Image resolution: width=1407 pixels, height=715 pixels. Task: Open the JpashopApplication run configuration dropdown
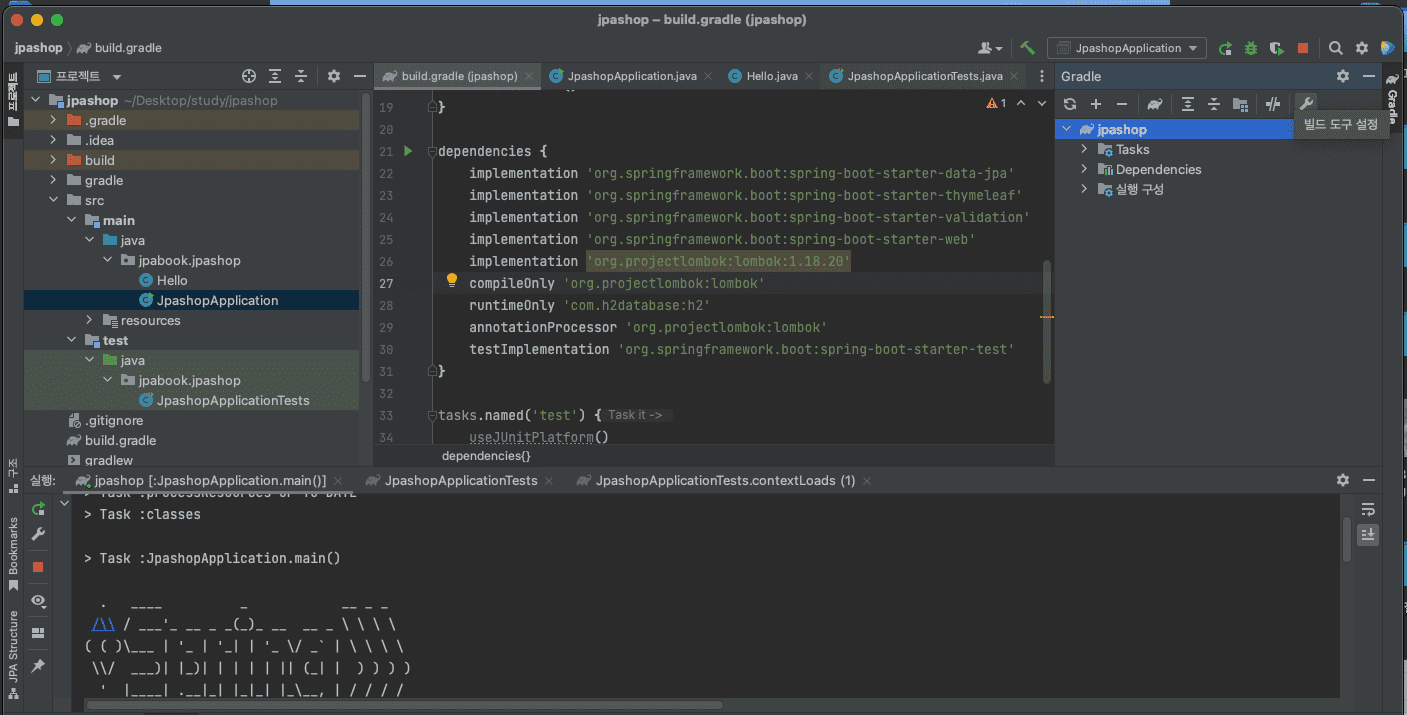tap(1127, 48)
